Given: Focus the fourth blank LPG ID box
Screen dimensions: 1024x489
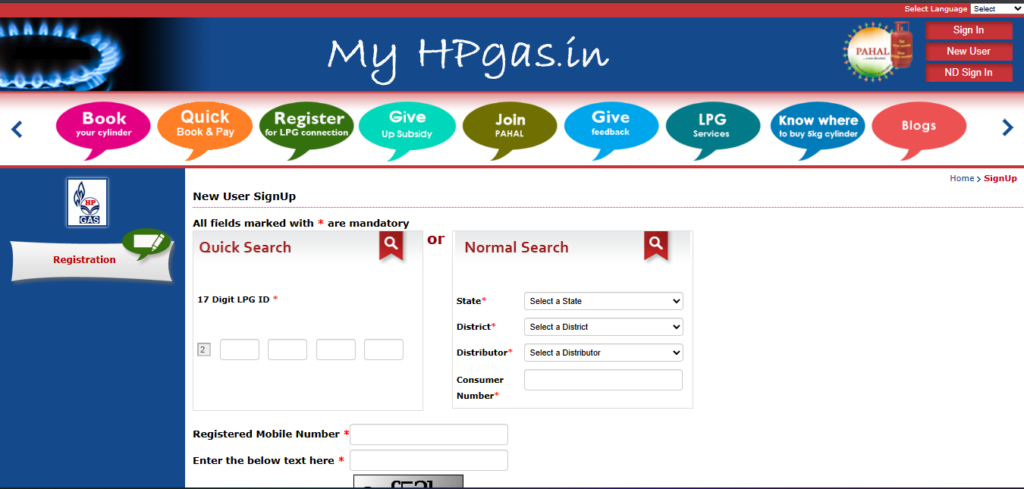Looking at the screenshot, I should point(384,349).
